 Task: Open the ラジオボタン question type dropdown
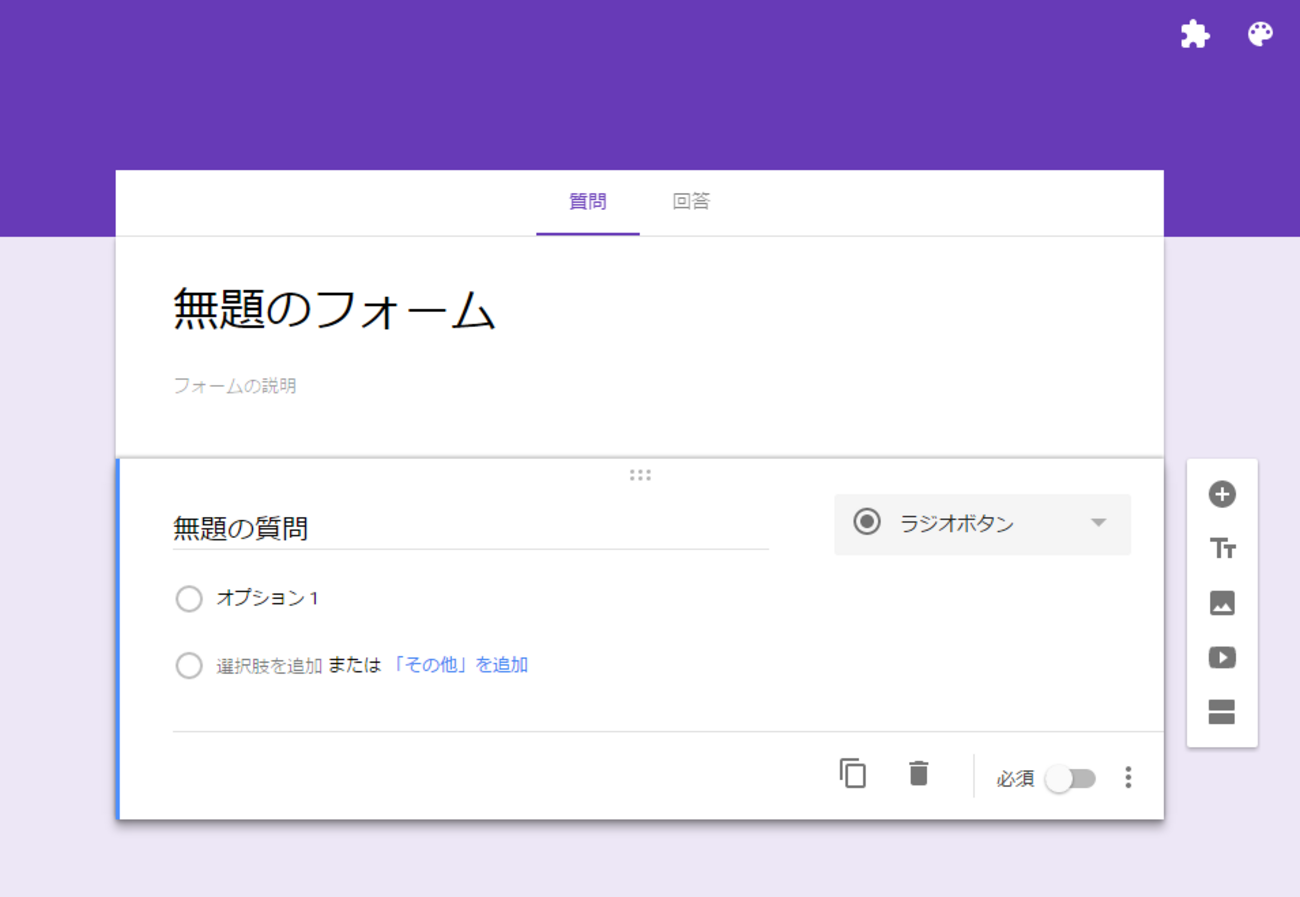tap(982, 524)
